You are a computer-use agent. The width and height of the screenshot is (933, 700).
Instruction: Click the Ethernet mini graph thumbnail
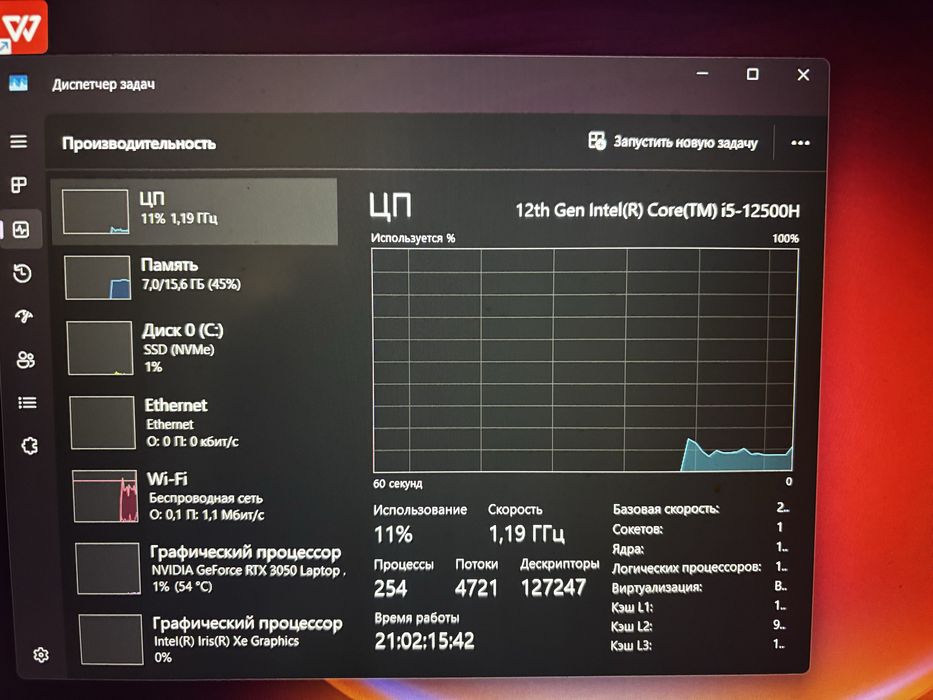coord(102,423)
